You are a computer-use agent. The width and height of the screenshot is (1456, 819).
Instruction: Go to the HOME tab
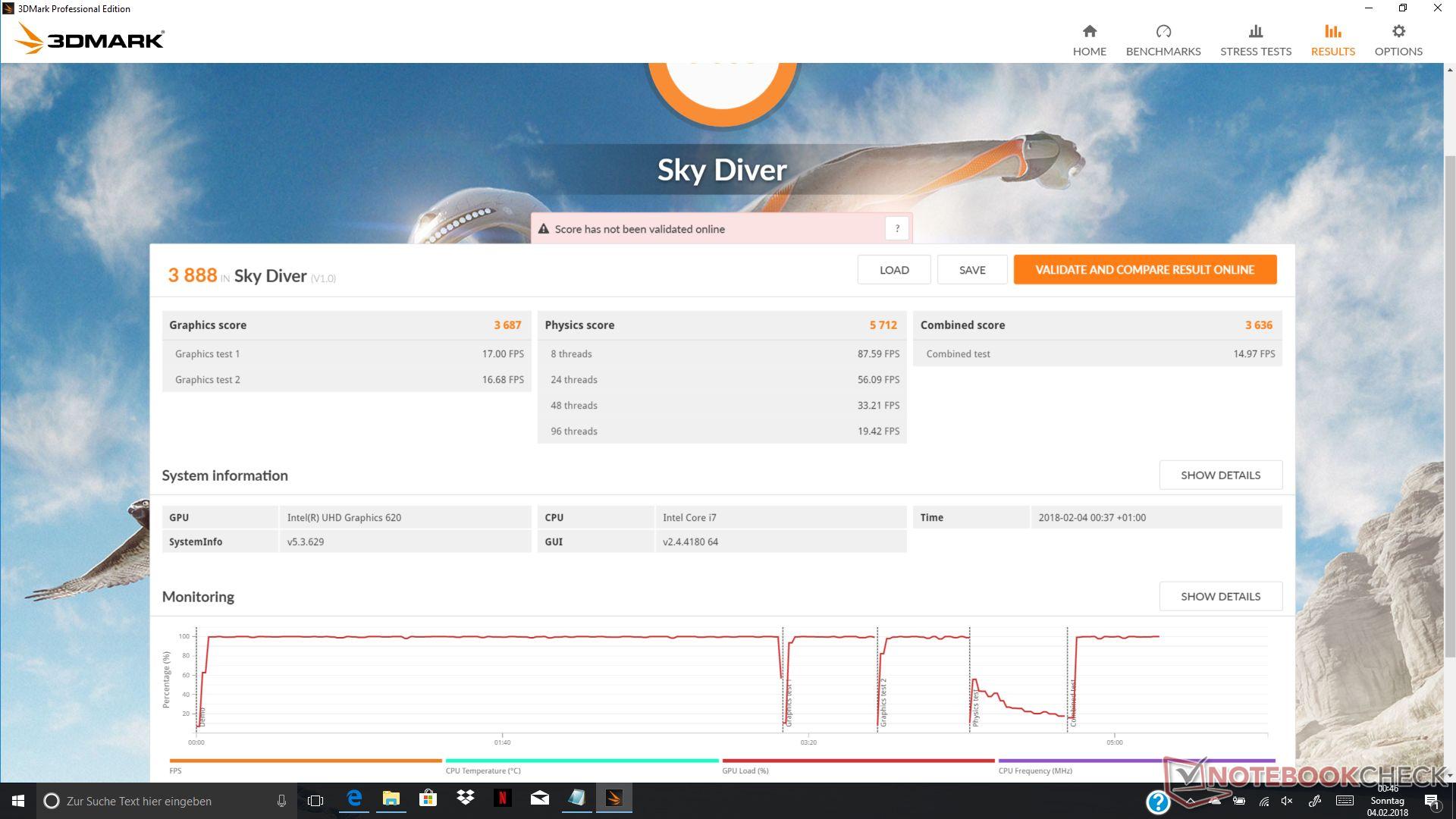click(x=1089, y=40)
